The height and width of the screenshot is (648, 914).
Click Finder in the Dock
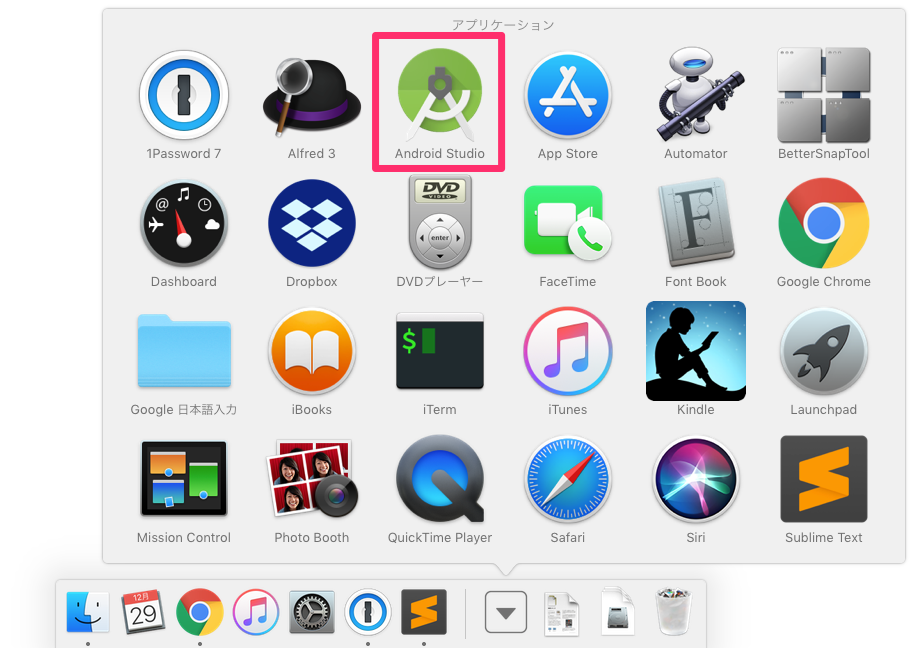[x=87, y=612]
